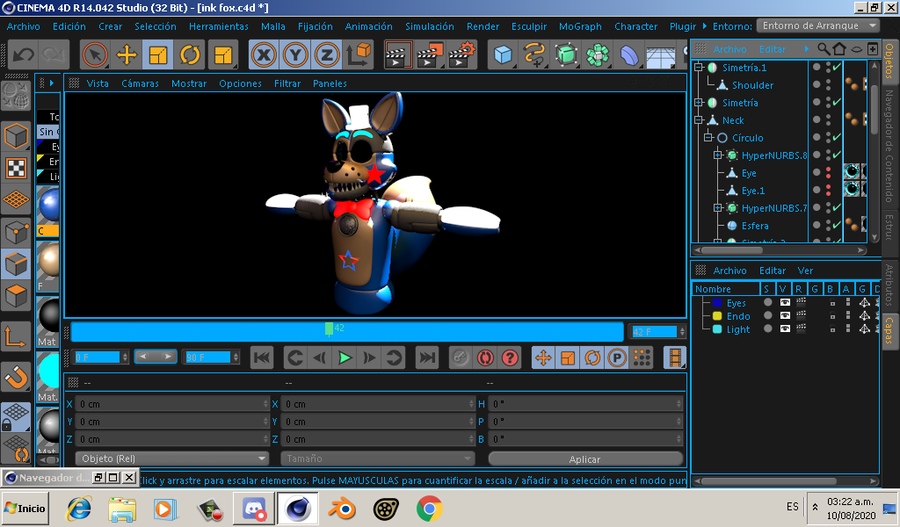This screenshot has width=900, height=527.
Task: Choose the Rotate tool in top toolbar
Action: [x=189, y=55]
